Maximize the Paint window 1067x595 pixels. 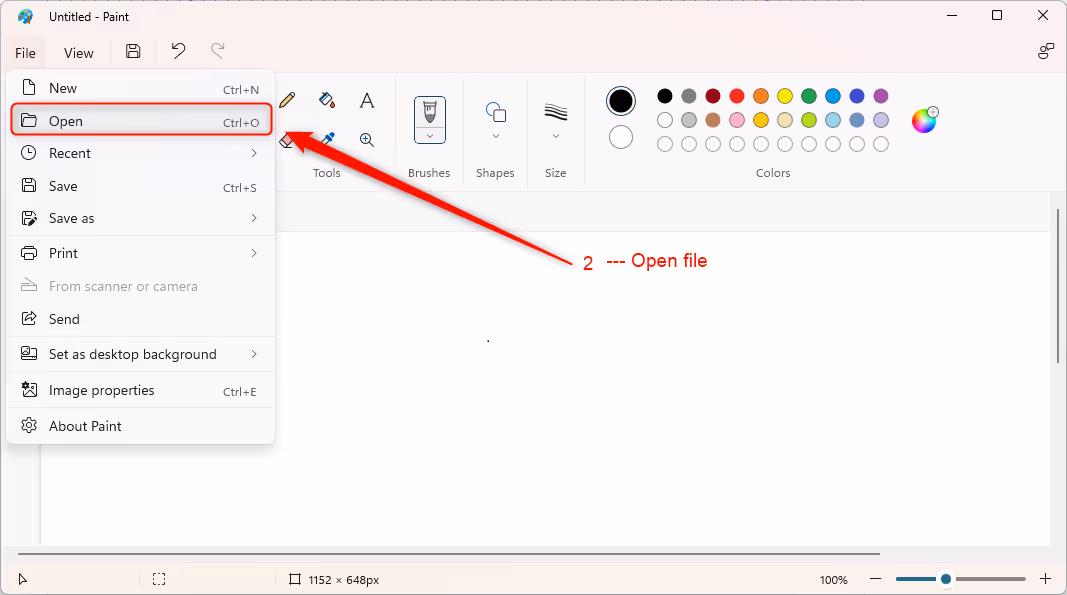click(x=997, y=16)
